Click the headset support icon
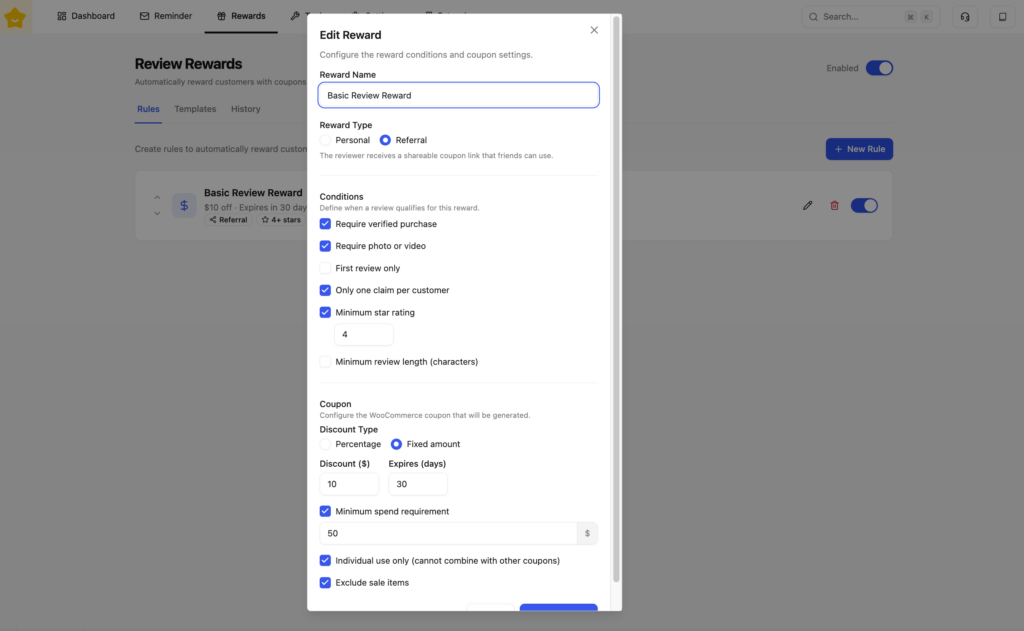The image size is (1024, 631). pyautogui.click(x=965, y=17)
